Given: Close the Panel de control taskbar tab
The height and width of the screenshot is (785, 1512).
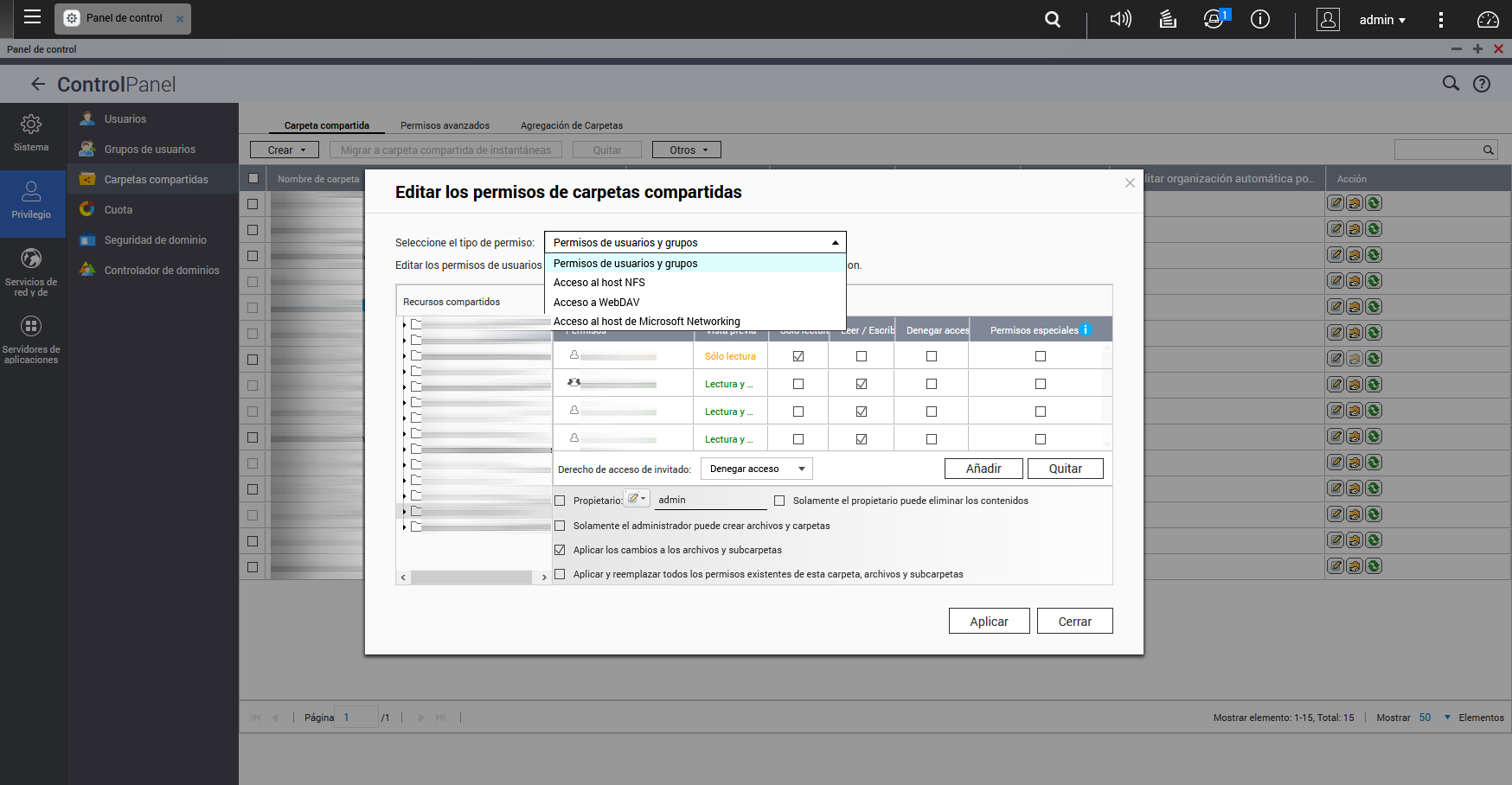Looking at the screenshot, I should point(180,19).
